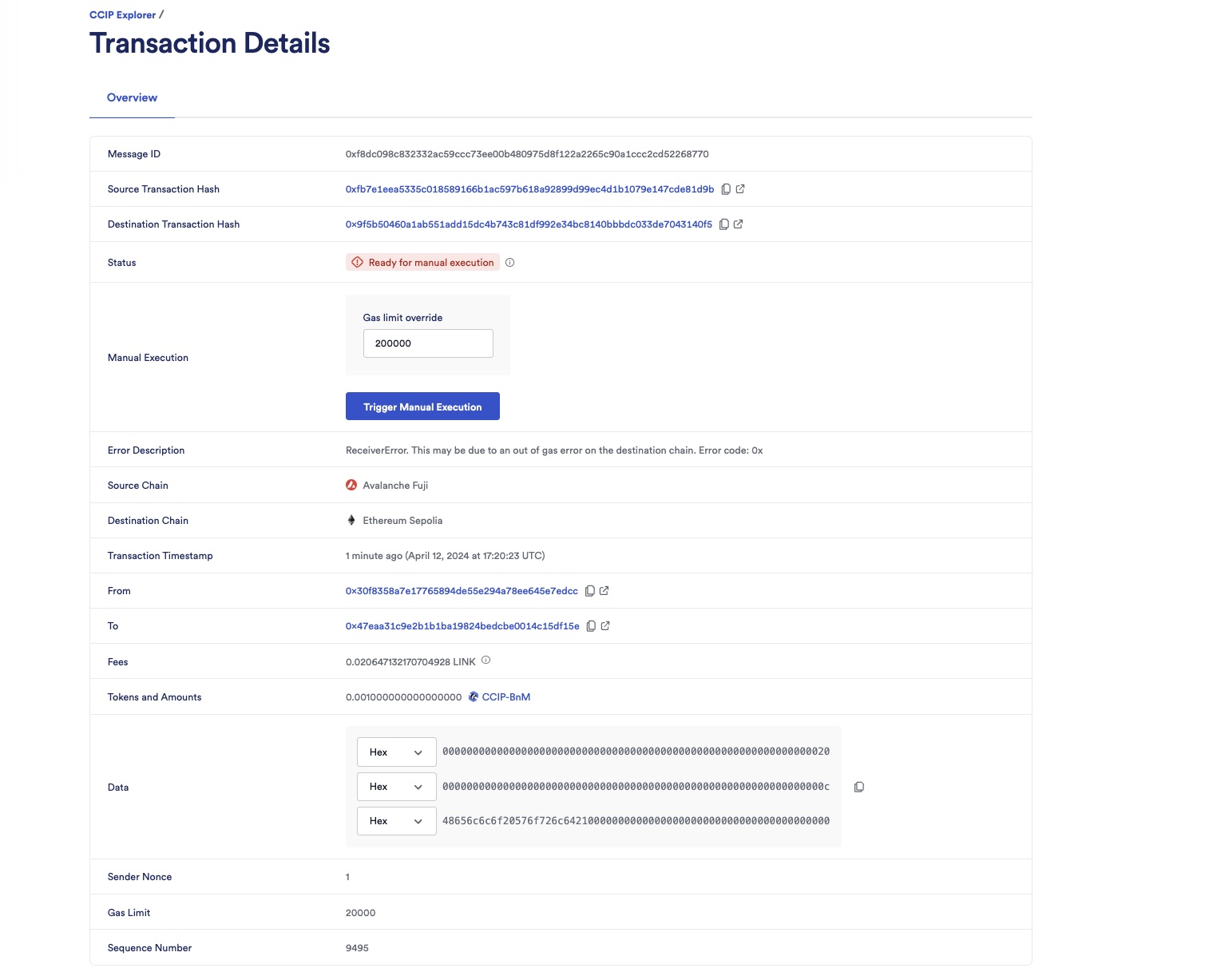Open the CCIP-BnM token link
Viewport: 1209px width, 980px height.
coord(505,697)
